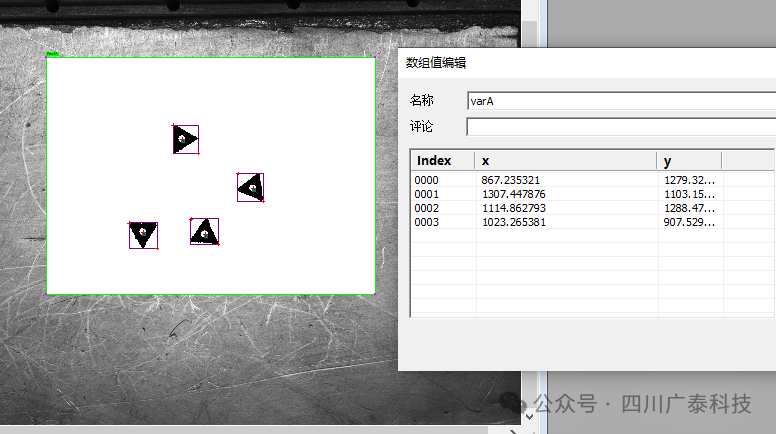Select y value 907.529...
776x434 pixels.
tap(689, 222)
